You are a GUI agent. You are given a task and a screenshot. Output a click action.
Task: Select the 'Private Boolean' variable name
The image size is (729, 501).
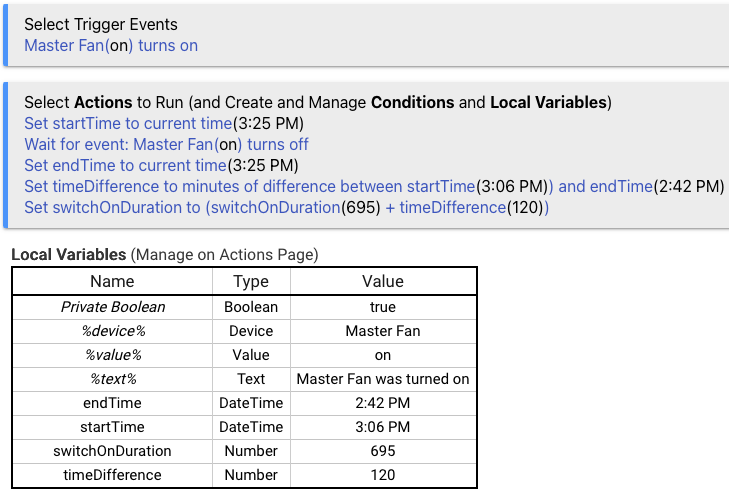pyautogui.click(x=113, y=307)
